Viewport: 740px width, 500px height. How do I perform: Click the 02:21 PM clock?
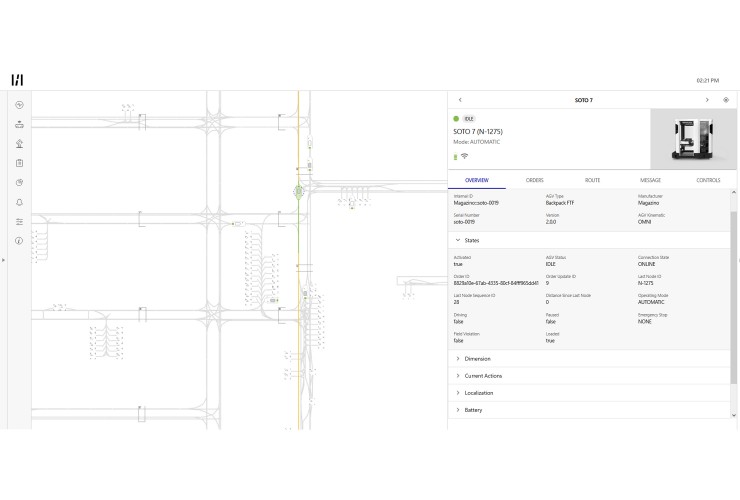(x=708, y=81)
